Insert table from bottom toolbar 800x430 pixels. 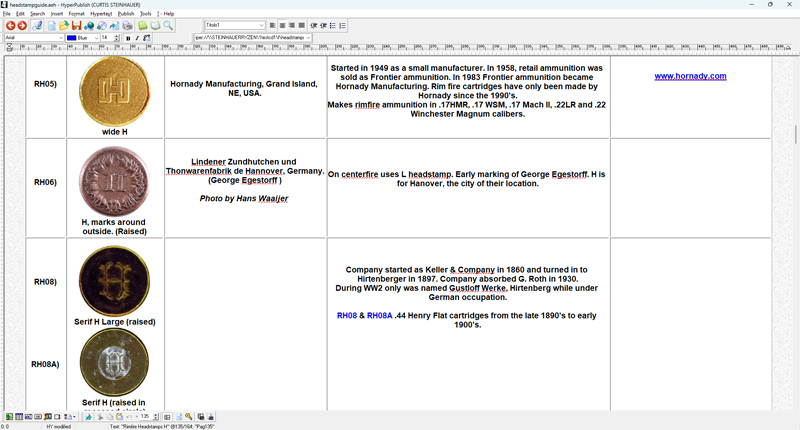coord(19,417)
